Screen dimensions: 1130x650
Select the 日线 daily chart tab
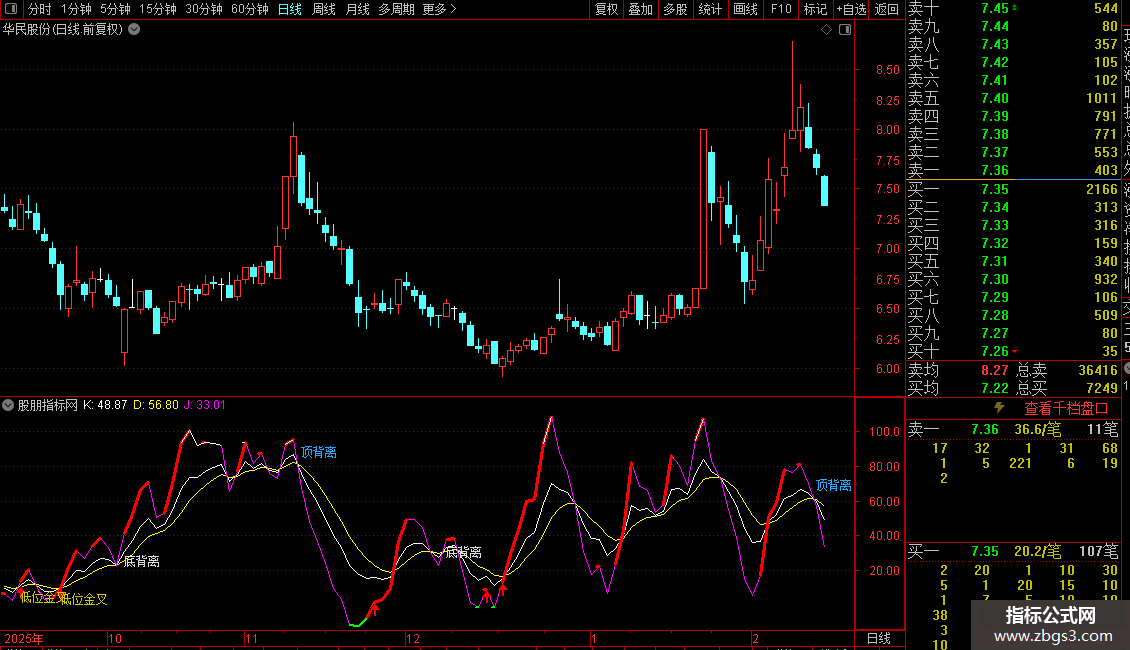pos(290,9)
